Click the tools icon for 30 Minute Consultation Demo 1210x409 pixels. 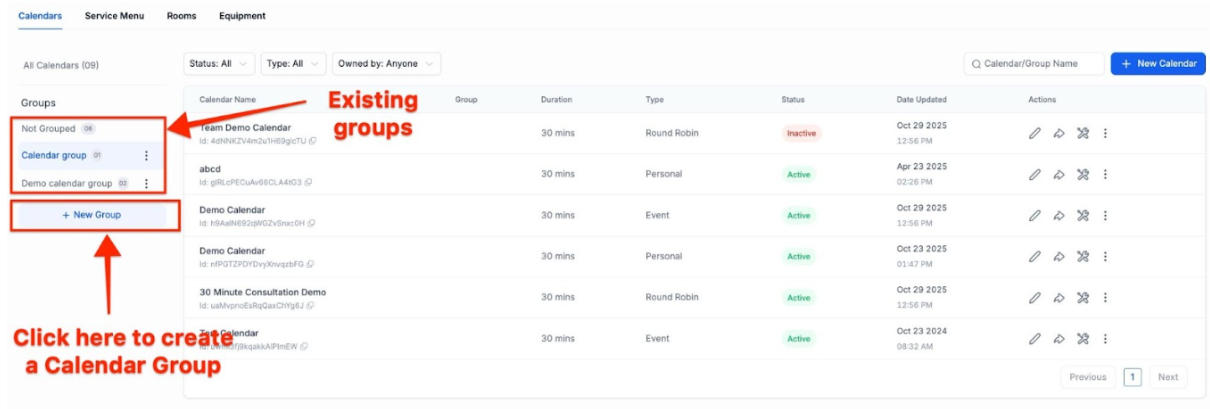click(1082, 297)
